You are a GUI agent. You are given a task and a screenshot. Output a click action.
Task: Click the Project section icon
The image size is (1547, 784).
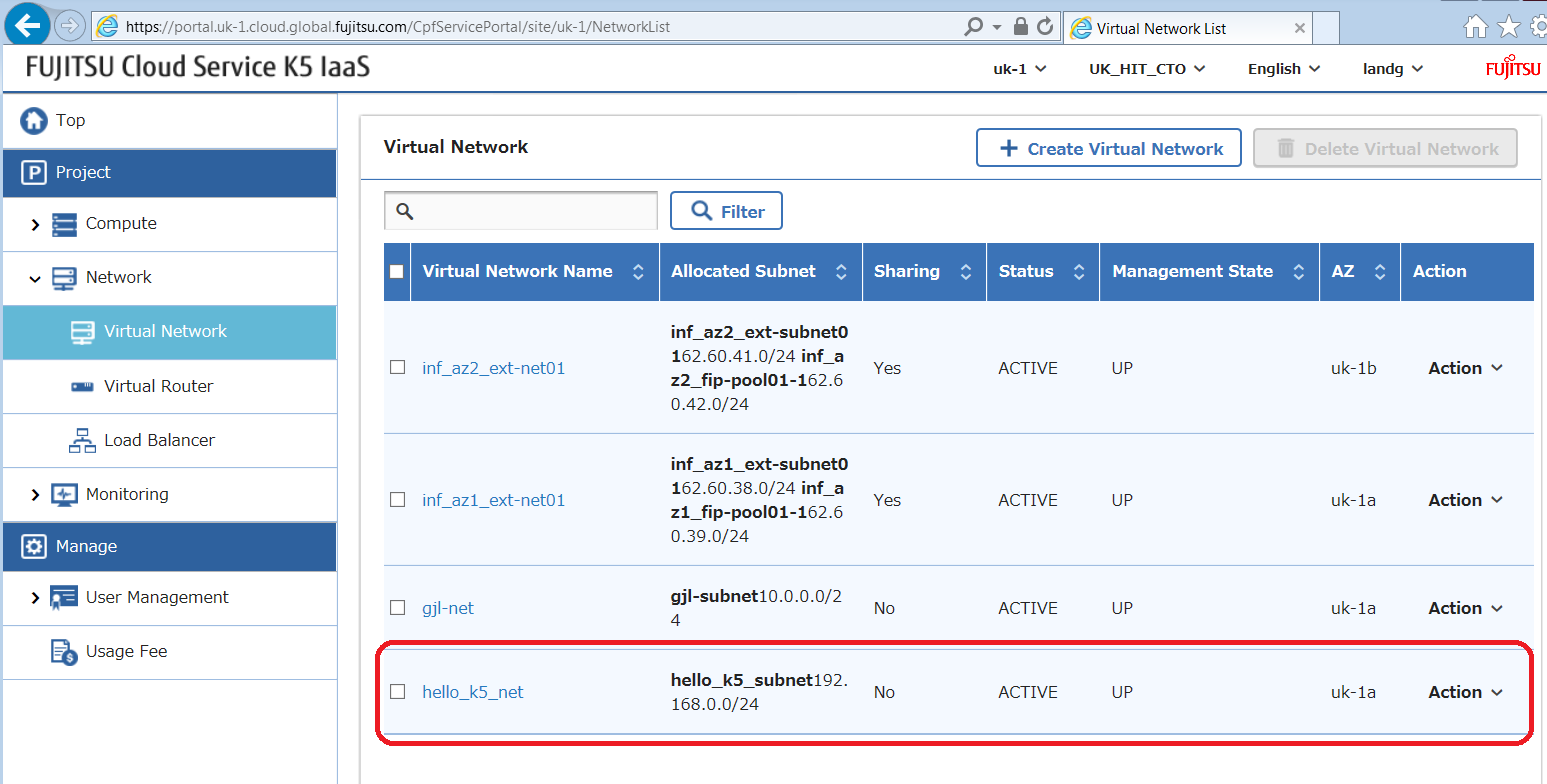point(34,172)
